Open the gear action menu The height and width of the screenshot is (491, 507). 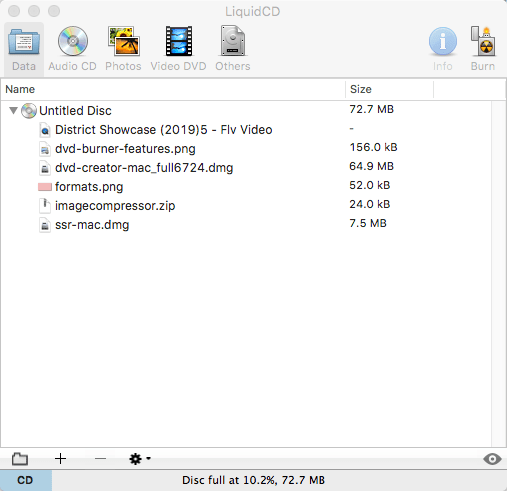point(140,459)
